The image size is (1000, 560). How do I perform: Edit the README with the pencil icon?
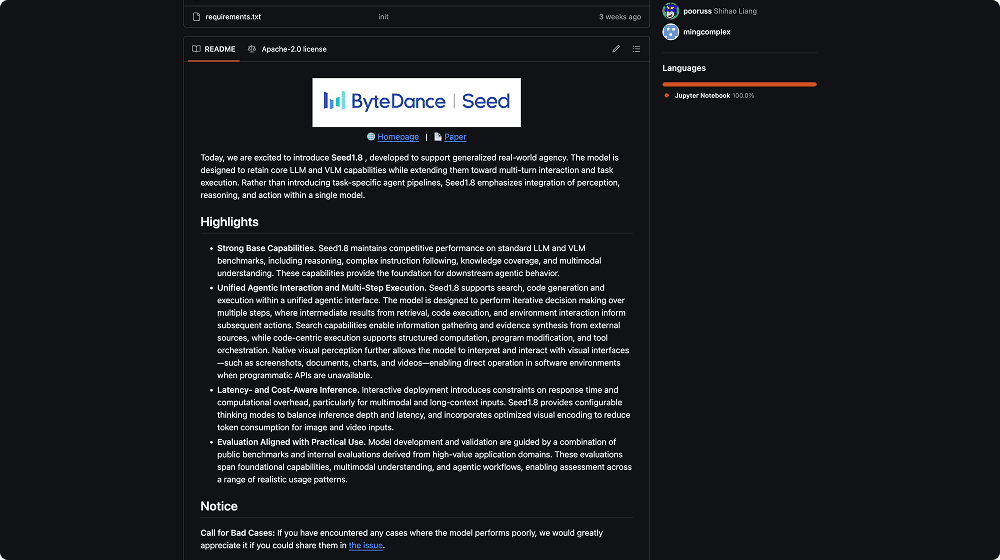(x=616, y=49)
